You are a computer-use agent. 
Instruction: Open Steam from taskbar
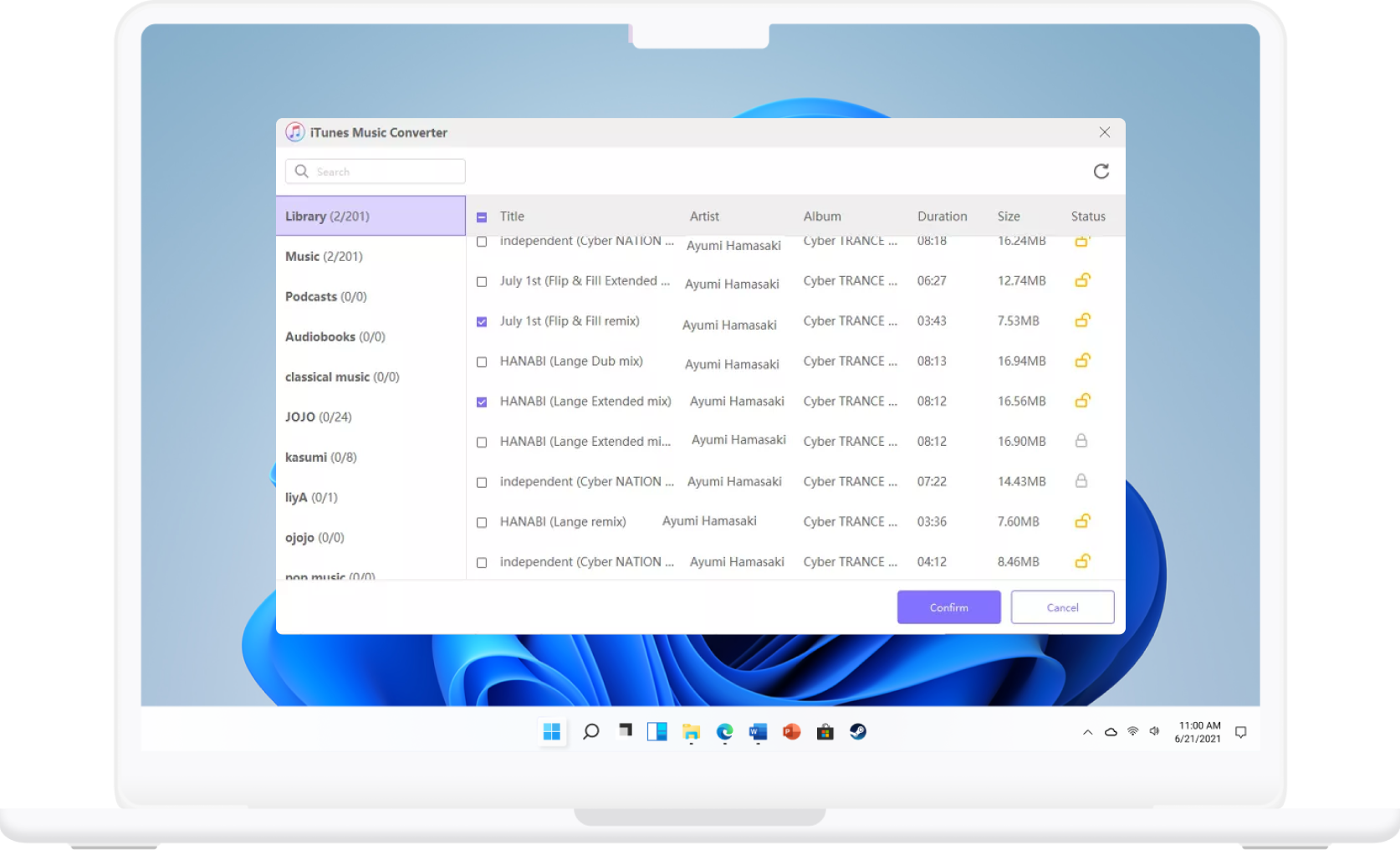tap(858, 732)
